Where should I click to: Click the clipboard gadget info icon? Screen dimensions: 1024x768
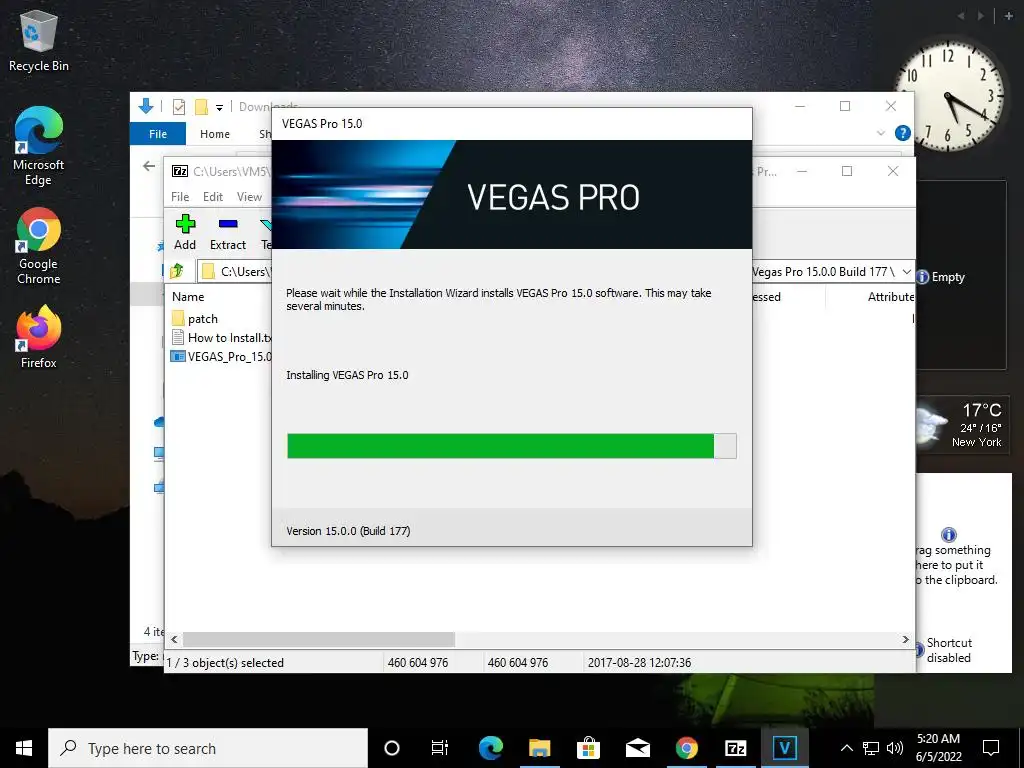click(x=948, y=534)
